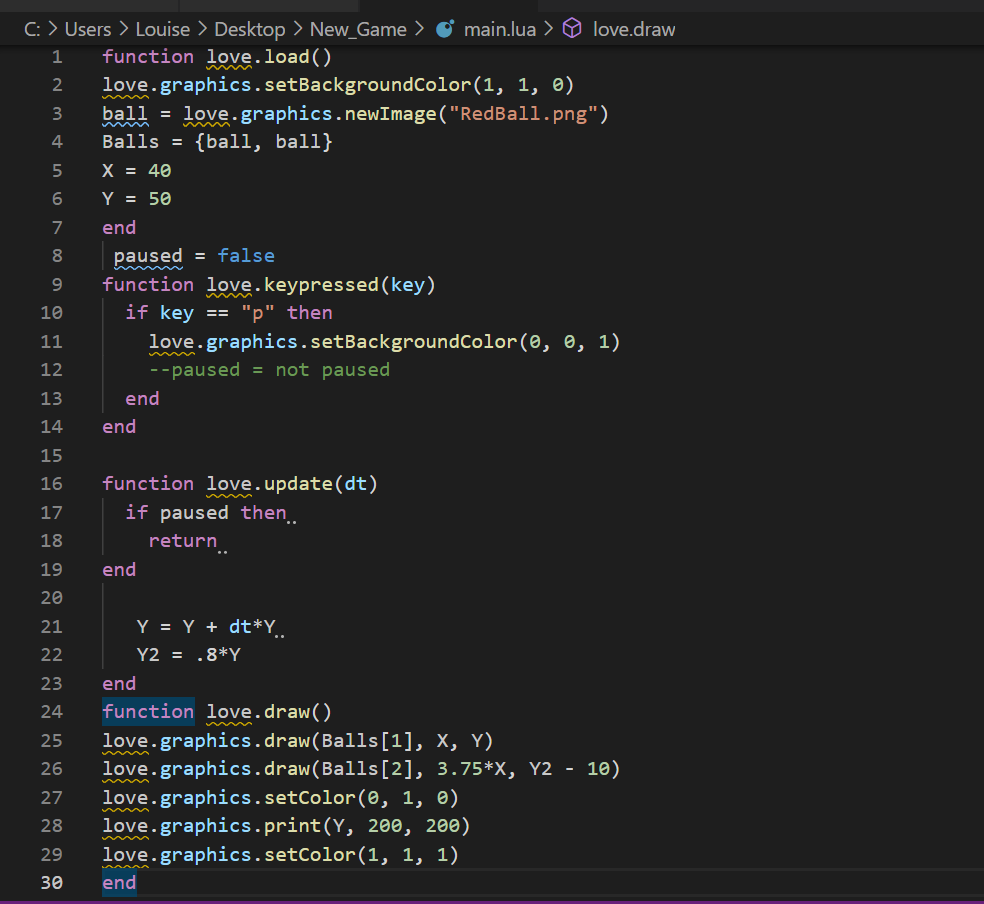Screen dimensions: 984x904
Task: Select the Desktop breadcrumb folder
Action: [250, 29]
